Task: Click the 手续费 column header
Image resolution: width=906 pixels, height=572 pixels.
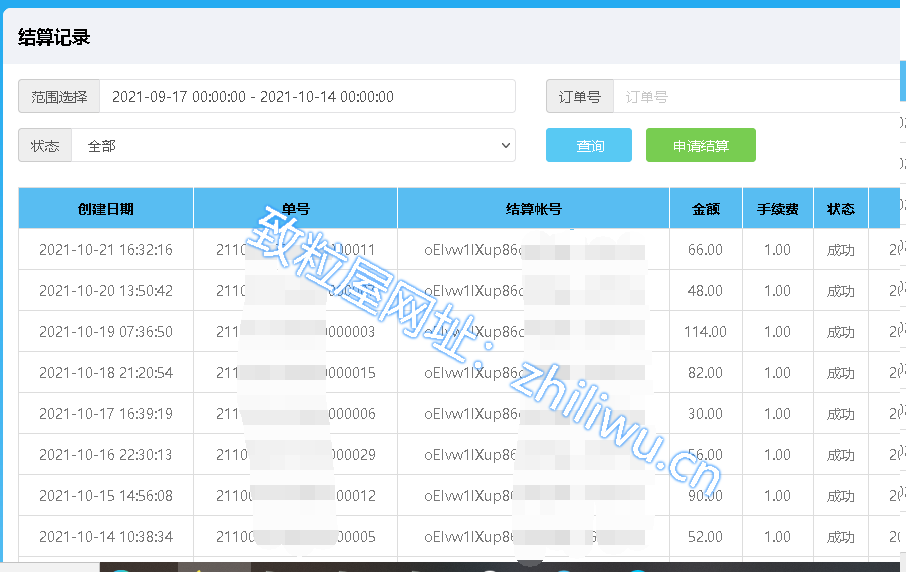Action: (778, 209)
